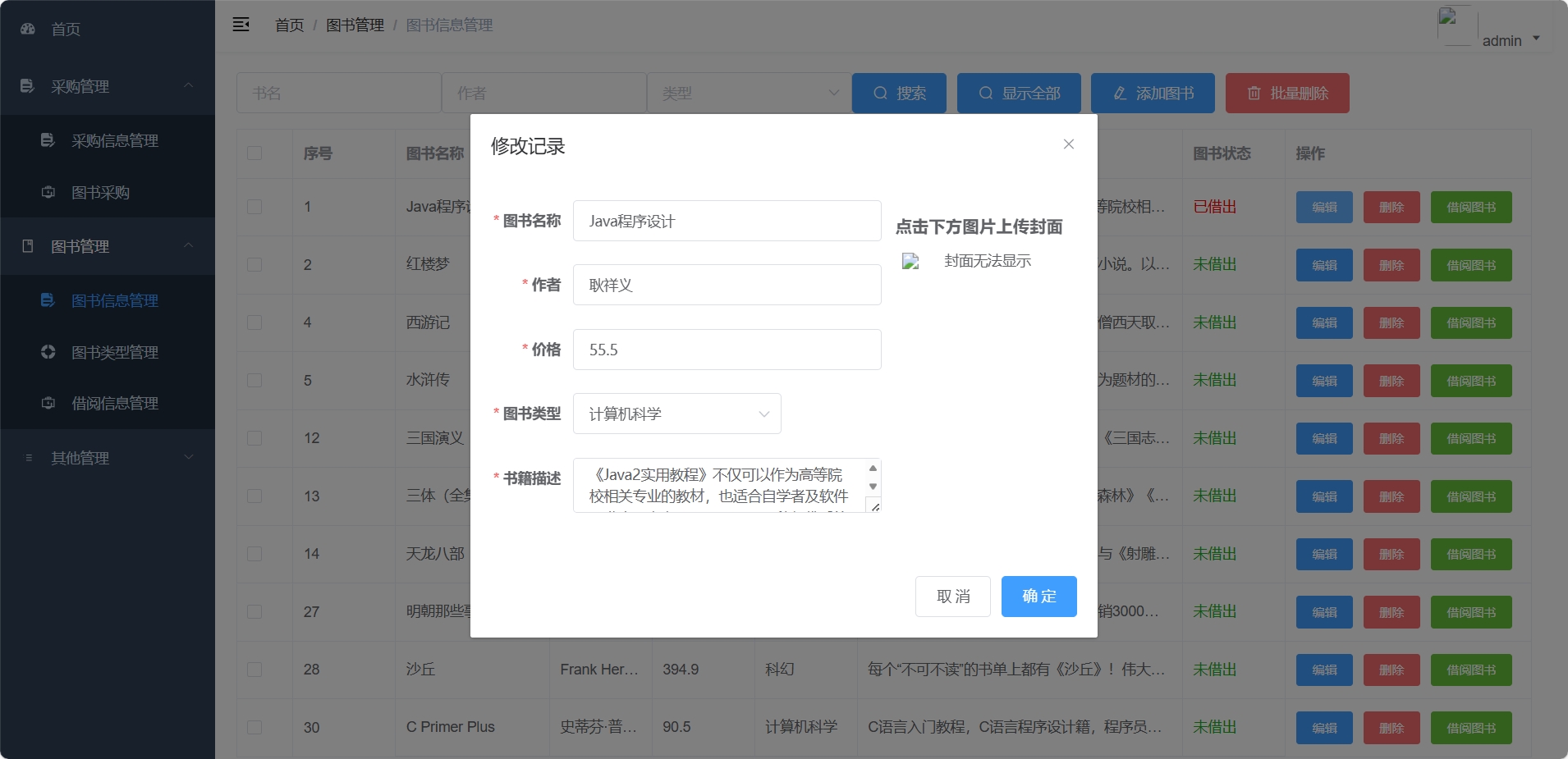Open 图书类型管理 menu item
This screenshot has height=759, width=1568.
coord(108,352)
